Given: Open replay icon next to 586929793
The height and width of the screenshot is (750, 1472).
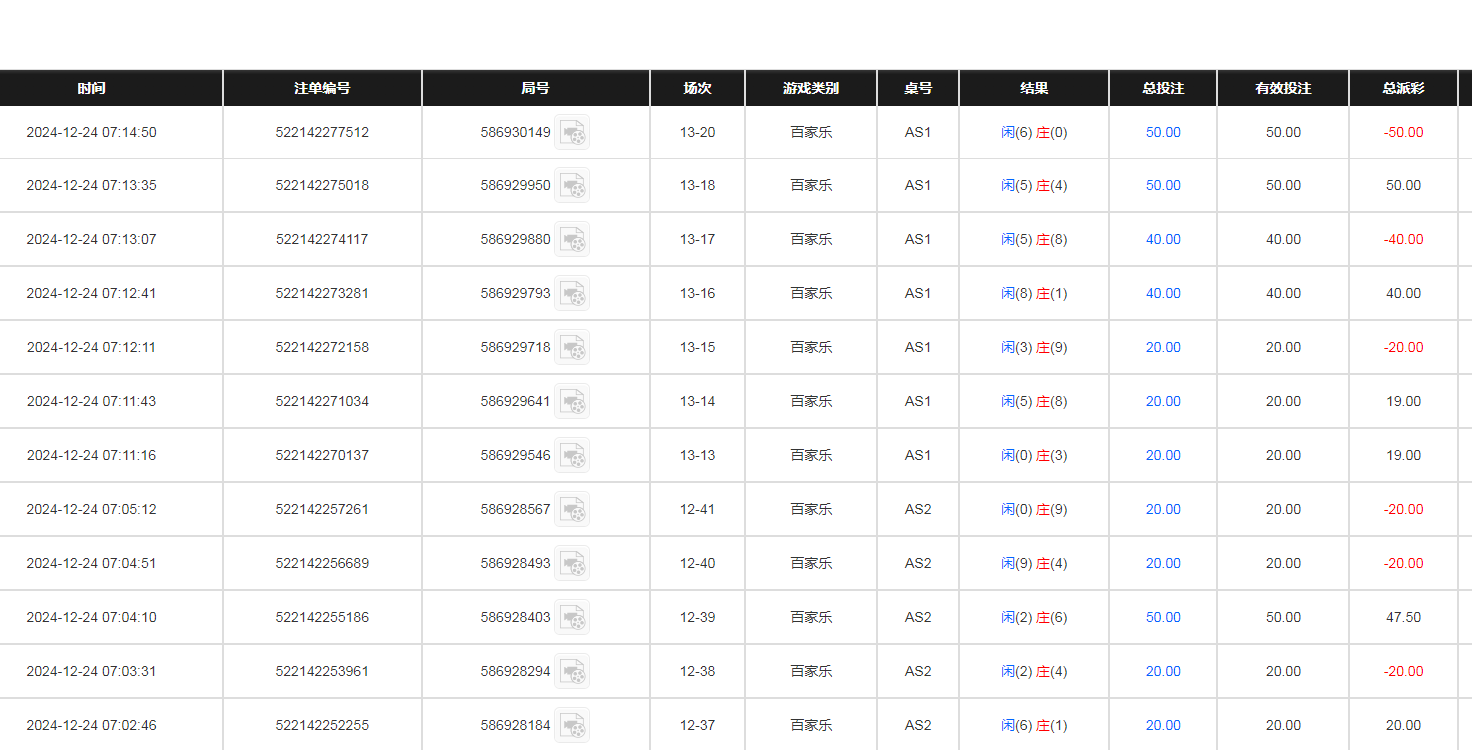Looking at the screenshot, I should point(572,293).
